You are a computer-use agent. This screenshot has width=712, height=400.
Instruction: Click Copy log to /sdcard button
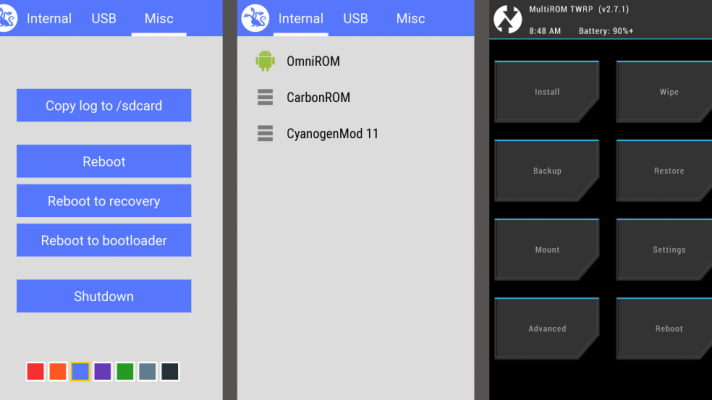(104, 105)
